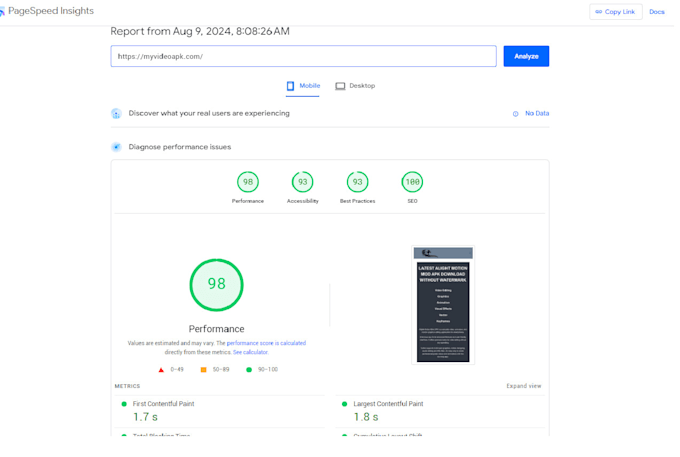The image size is (680, 457).
Task: Click the Report from Aug 9, 2024 heading
Action: coord(200,31)
